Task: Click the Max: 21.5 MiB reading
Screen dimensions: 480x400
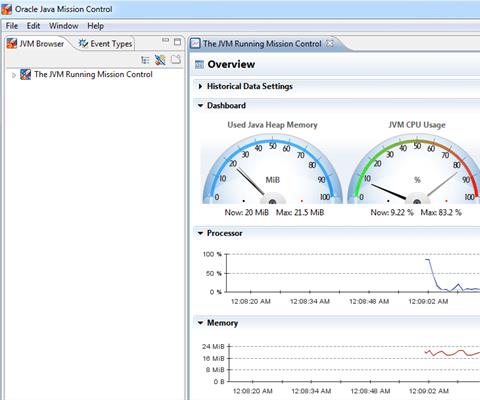Action: tap(300, 212)
